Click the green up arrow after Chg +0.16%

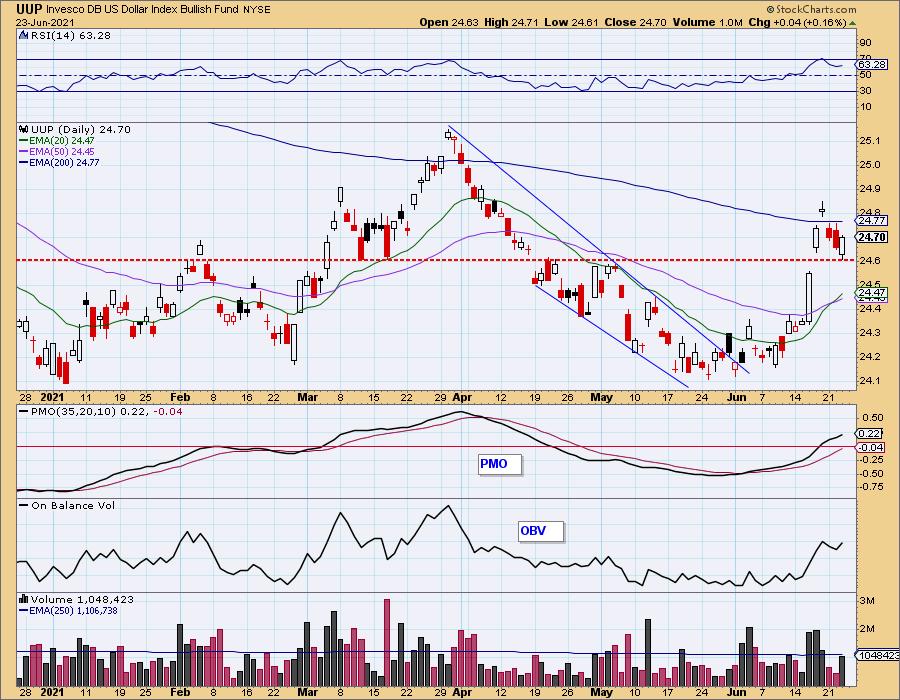tap(853, 23)
